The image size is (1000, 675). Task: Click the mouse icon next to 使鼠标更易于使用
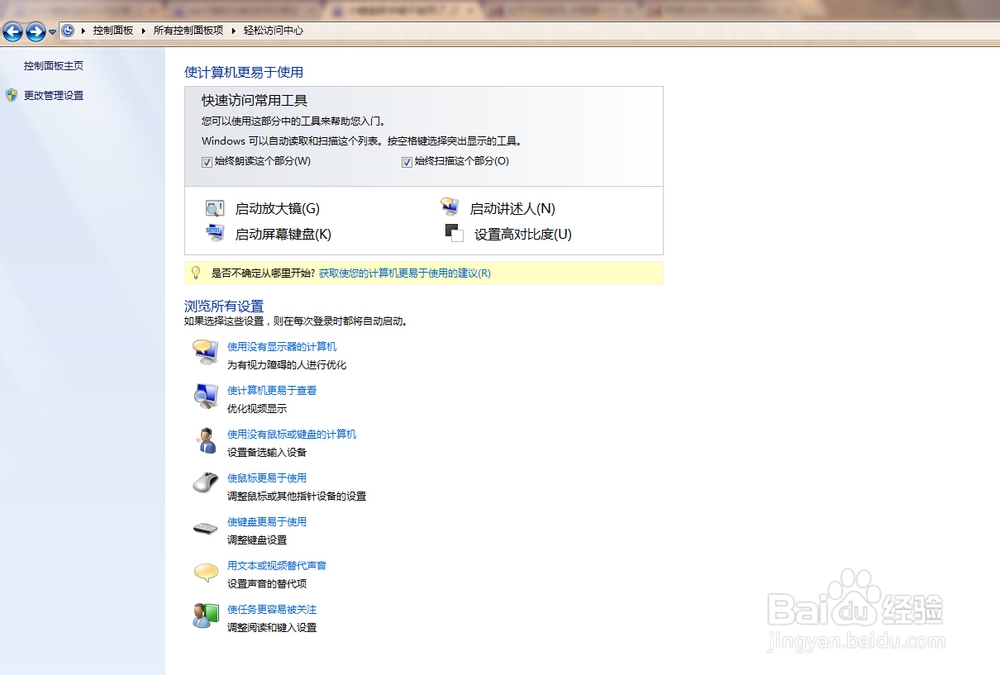coord(205,484)
